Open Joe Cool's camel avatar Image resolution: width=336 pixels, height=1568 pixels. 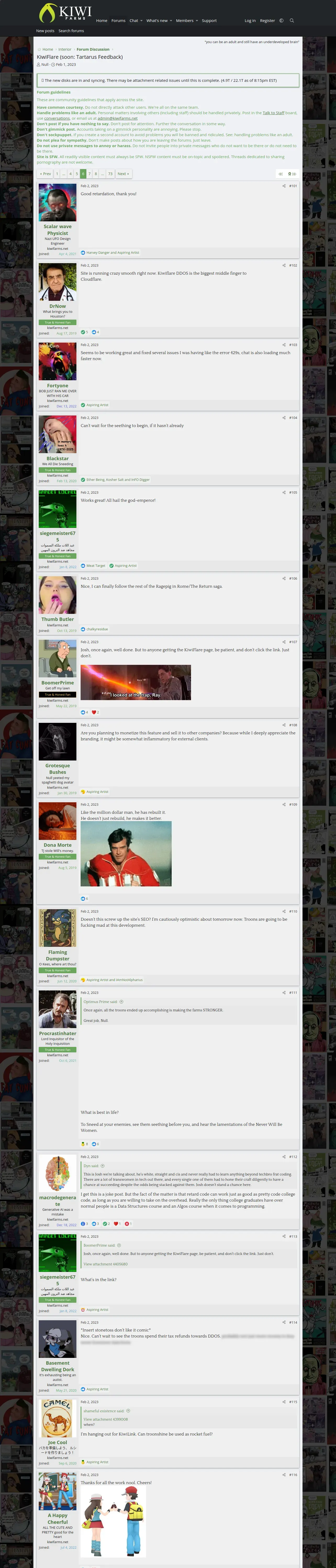click(57, 1418)
